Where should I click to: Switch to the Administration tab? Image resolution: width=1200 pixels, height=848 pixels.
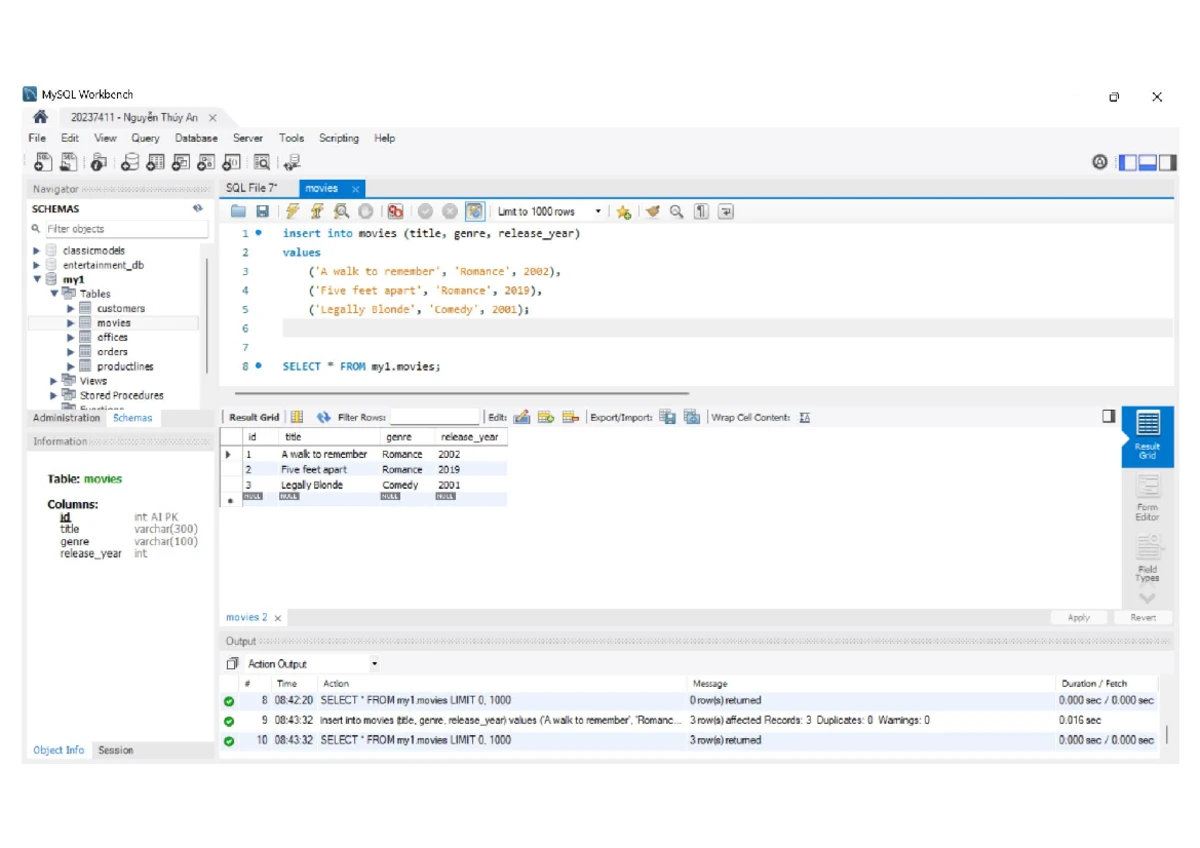point(66,418)
